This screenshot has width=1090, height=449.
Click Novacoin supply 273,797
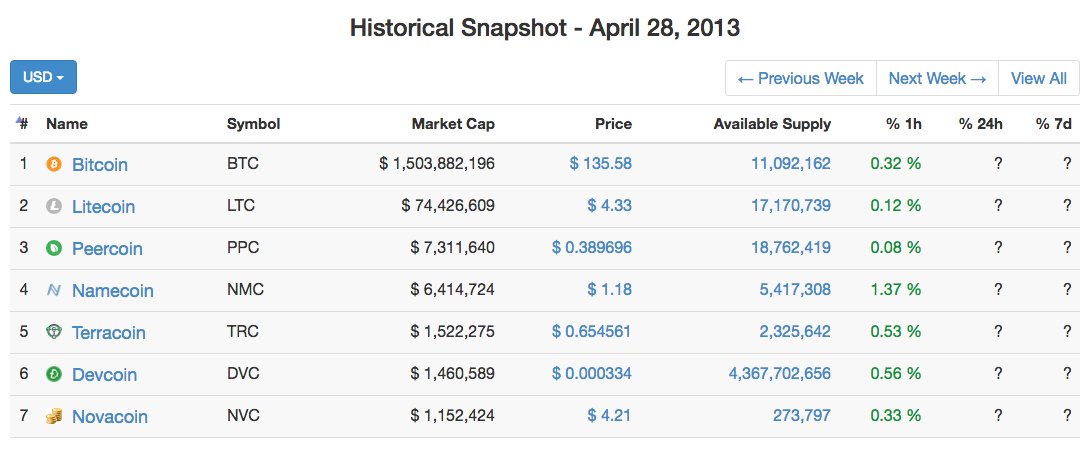point(802,416)
